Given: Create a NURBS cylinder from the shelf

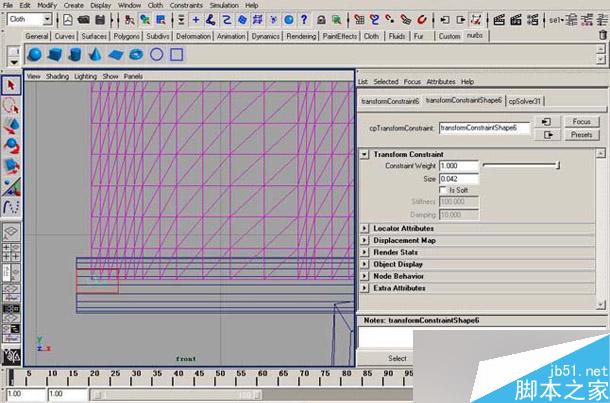Looking at the screenshot, I should tap(75, 54).
